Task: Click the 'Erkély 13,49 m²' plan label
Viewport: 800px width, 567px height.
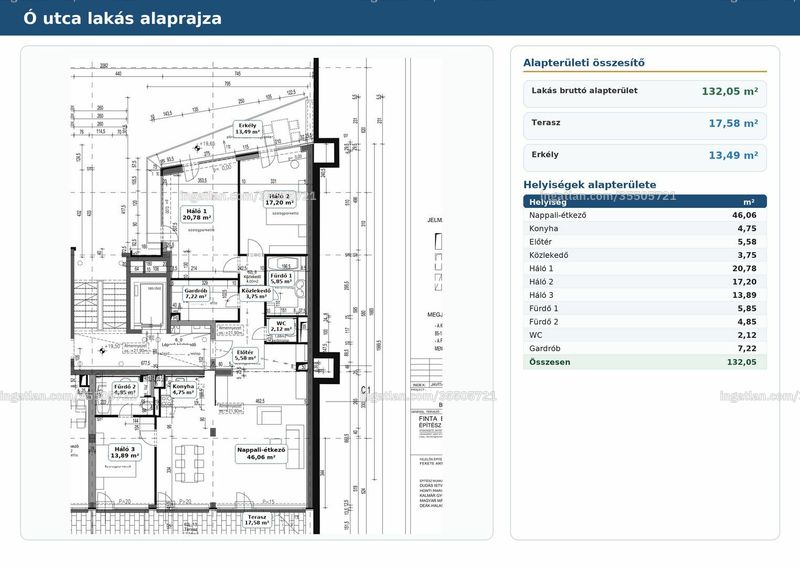Action: 247,129
